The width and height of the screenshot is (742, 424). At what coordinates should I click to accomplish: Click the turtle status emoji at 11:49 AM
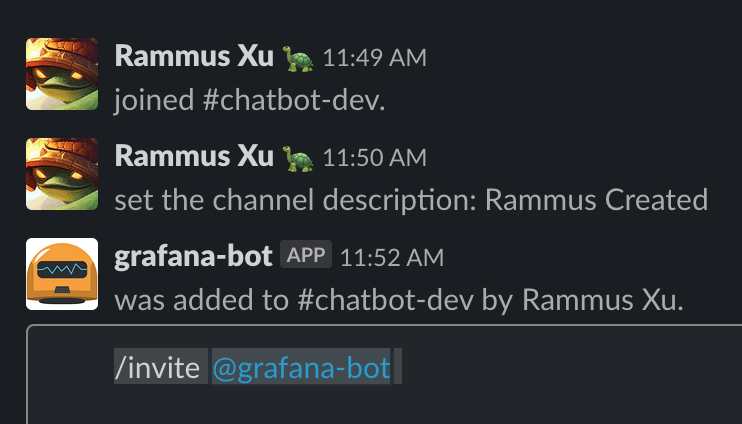298,57
